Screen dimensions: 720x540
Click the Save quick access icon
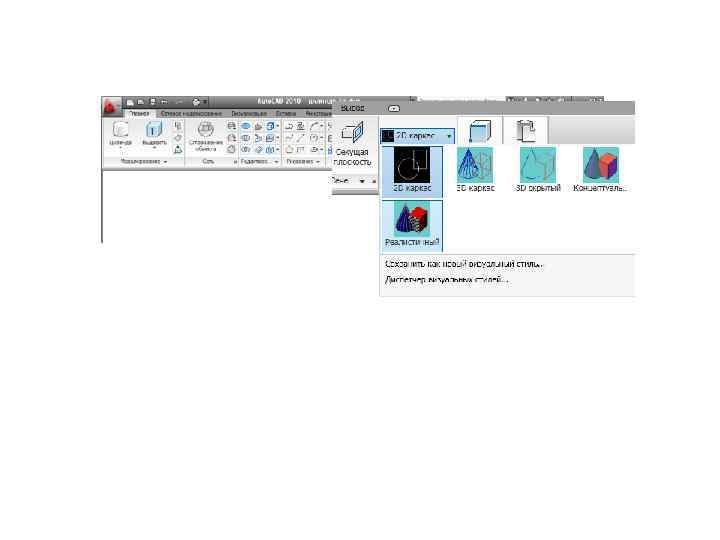(153, 102)
